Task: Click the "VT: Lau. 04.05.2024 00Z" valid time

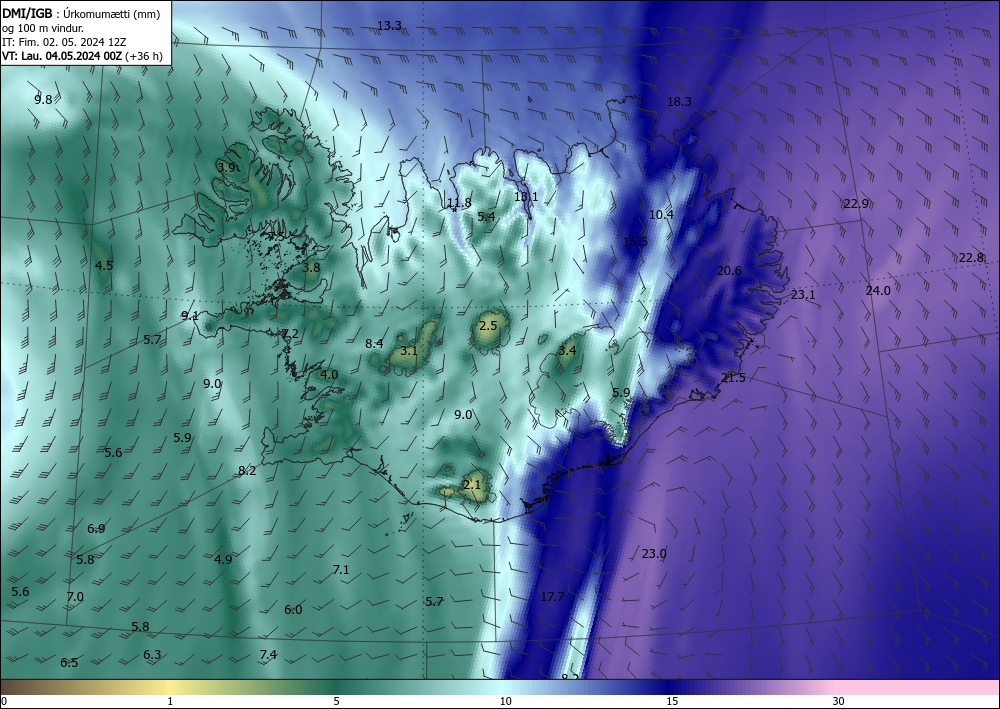Action: click(x=62, y=56)
